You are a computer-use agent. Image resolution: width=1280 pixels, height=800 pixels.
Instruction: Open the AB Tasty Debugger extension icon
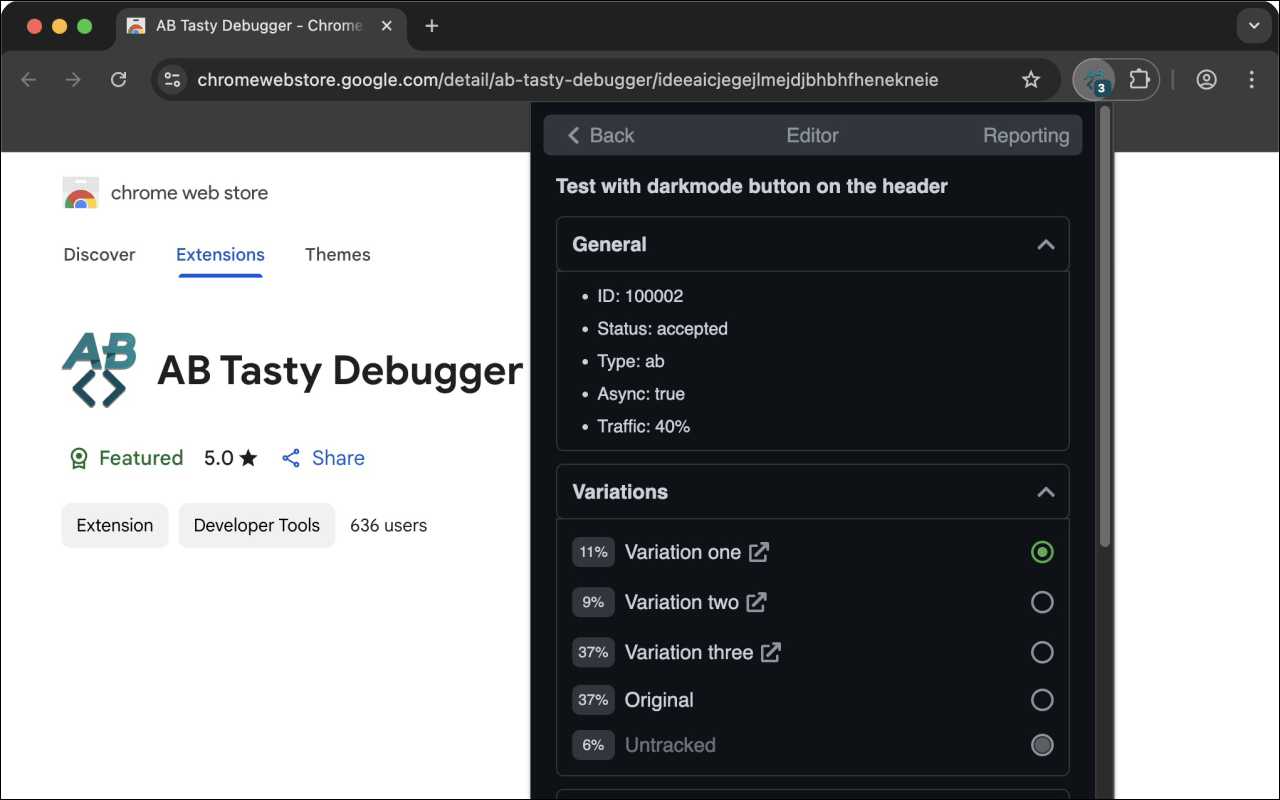coord(1093,79)
